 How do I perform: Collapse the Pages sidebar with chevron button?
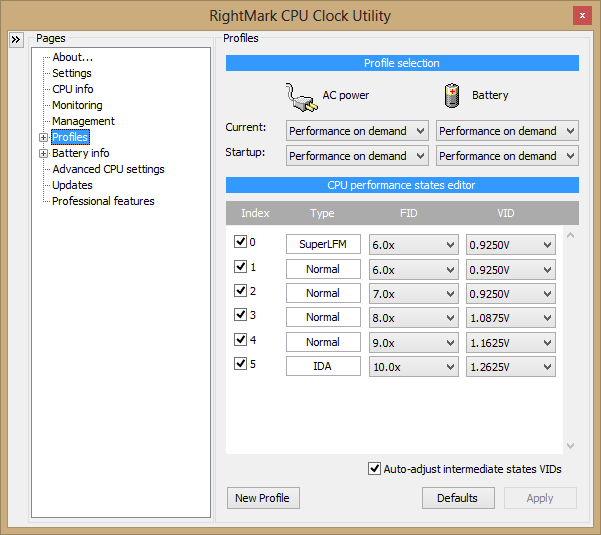[x=16, y=39]
